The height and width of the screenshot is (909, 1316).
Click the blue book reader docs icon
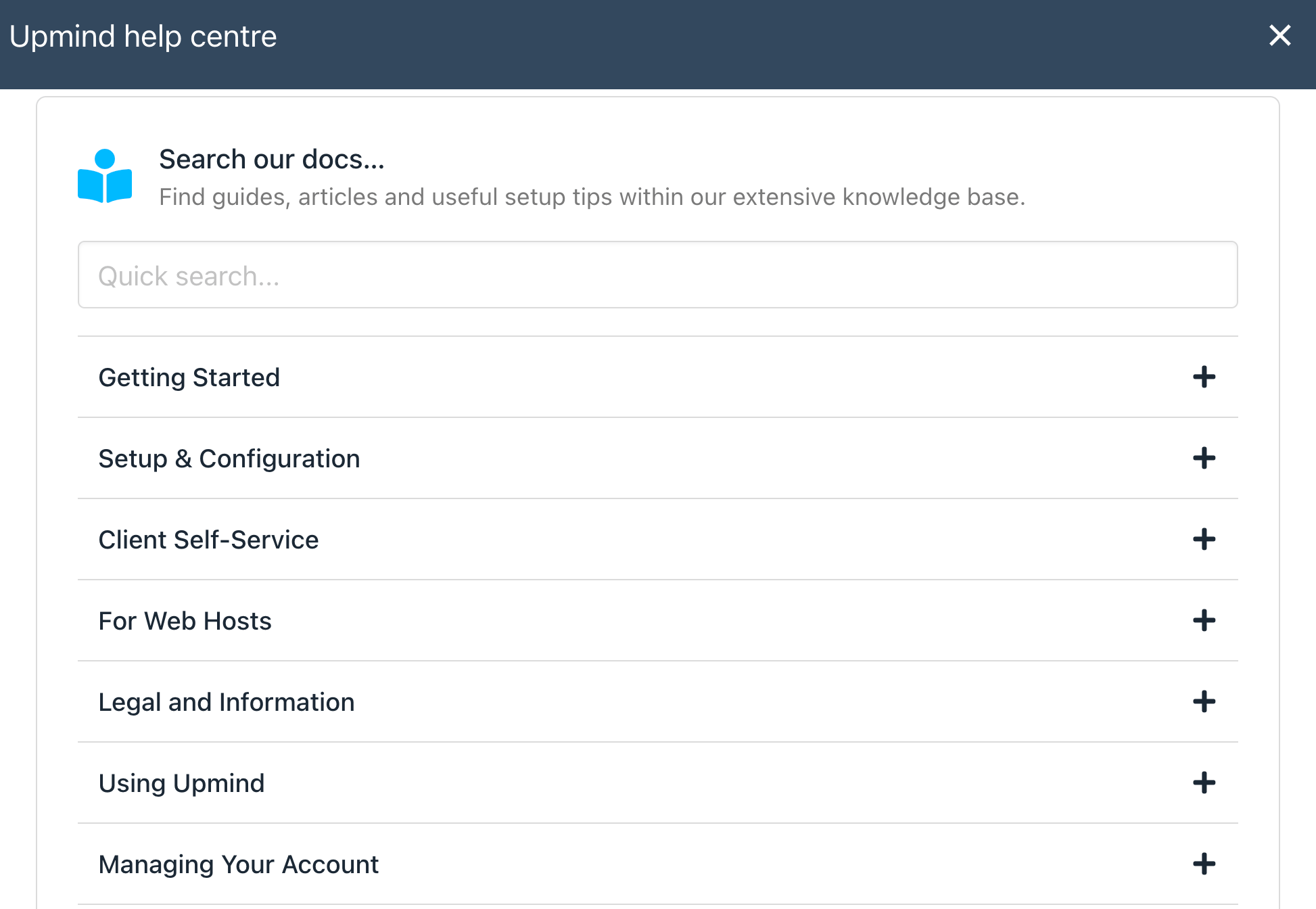(x=105, y=176)
